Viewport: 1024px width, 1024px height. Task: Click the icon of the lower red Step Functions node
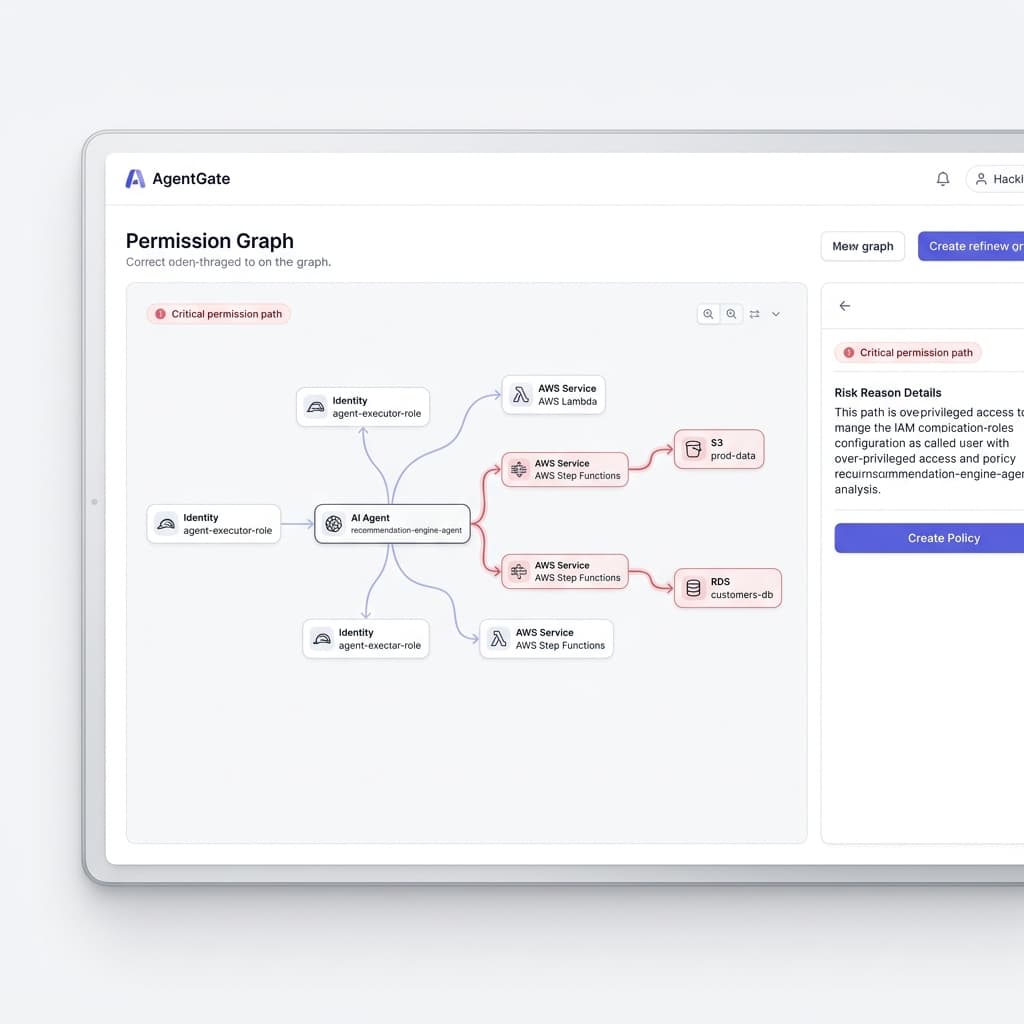pos(519,571)
